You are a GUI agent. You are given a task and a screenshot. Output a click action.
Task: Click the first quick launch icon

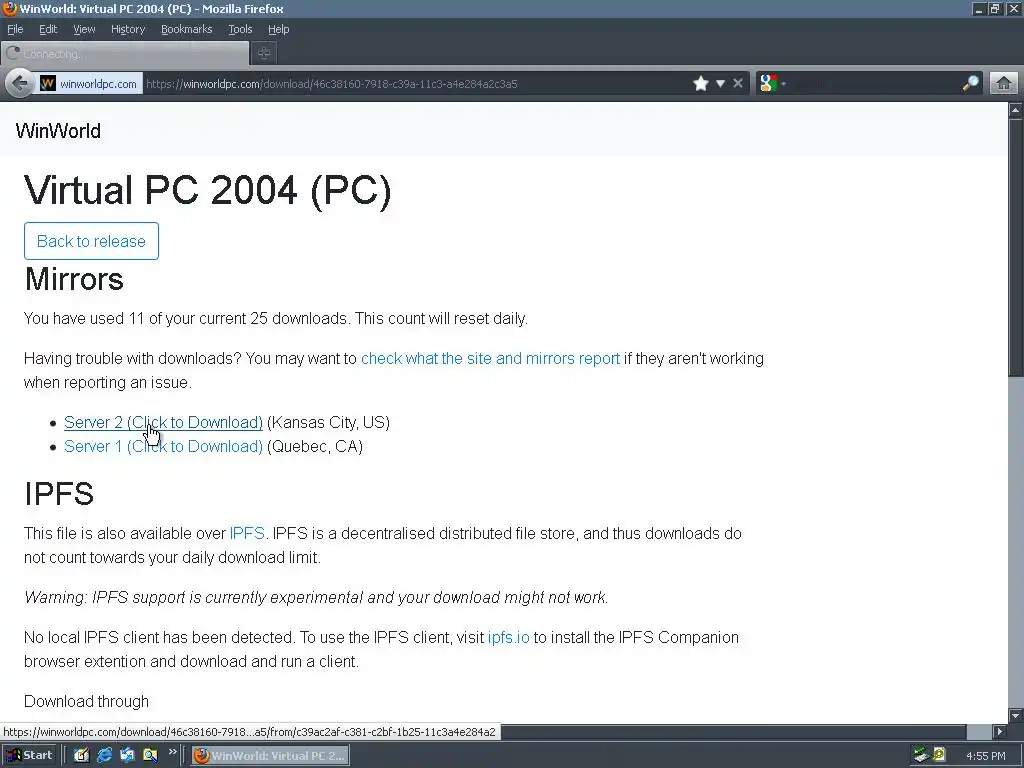(81, 756)
